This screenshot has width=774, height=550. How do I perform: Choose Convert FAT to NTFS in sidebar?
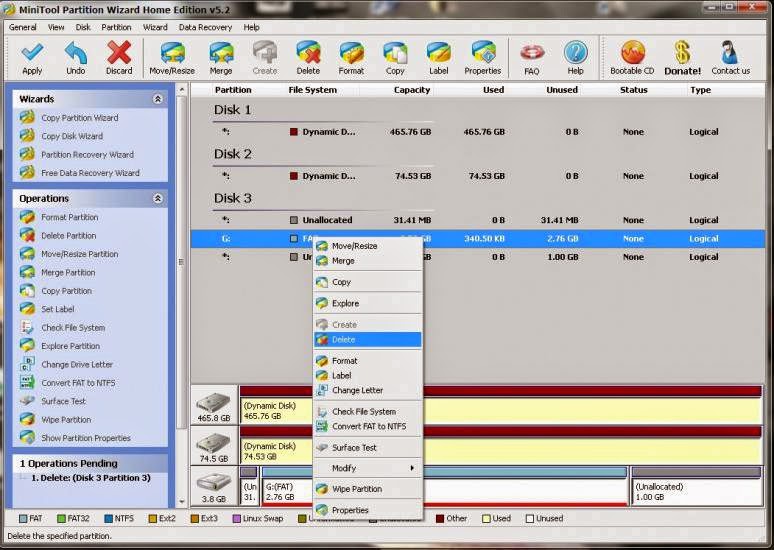tap(78, 383)
